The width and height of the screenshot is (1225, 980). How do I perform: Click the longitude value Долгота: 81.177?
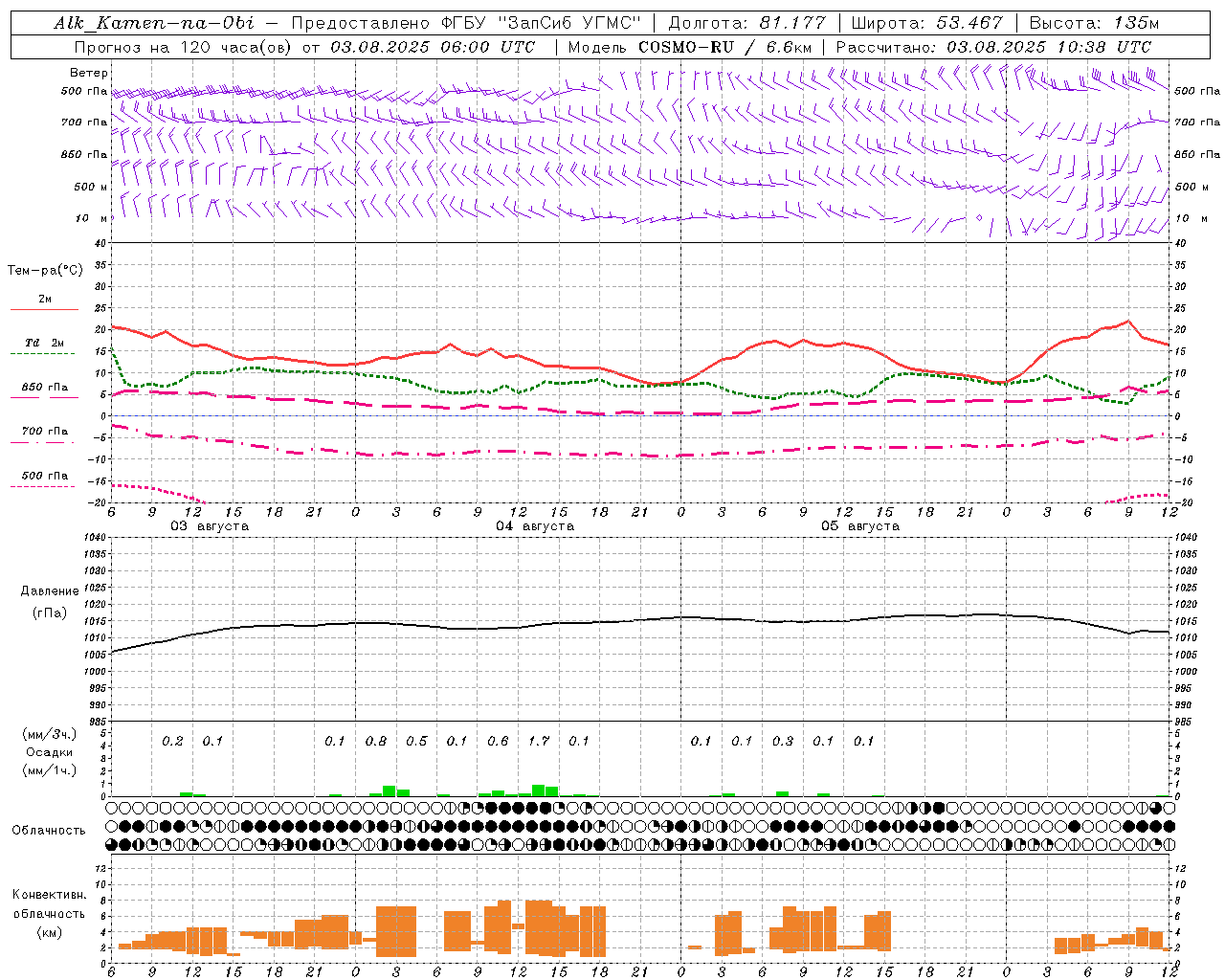click(x=746, y=23)
